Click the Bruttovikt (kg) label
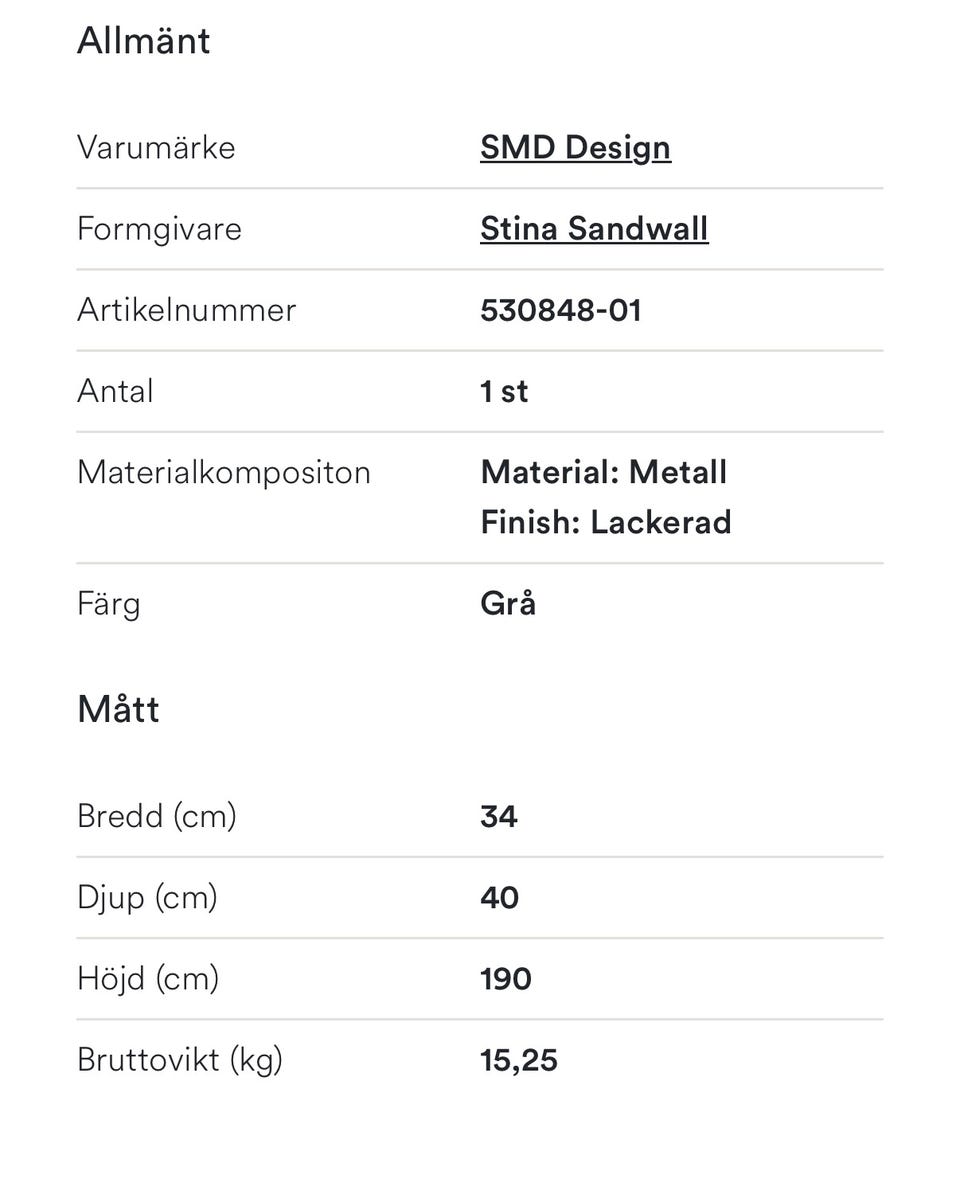960x1194 pixels. 180,1061
